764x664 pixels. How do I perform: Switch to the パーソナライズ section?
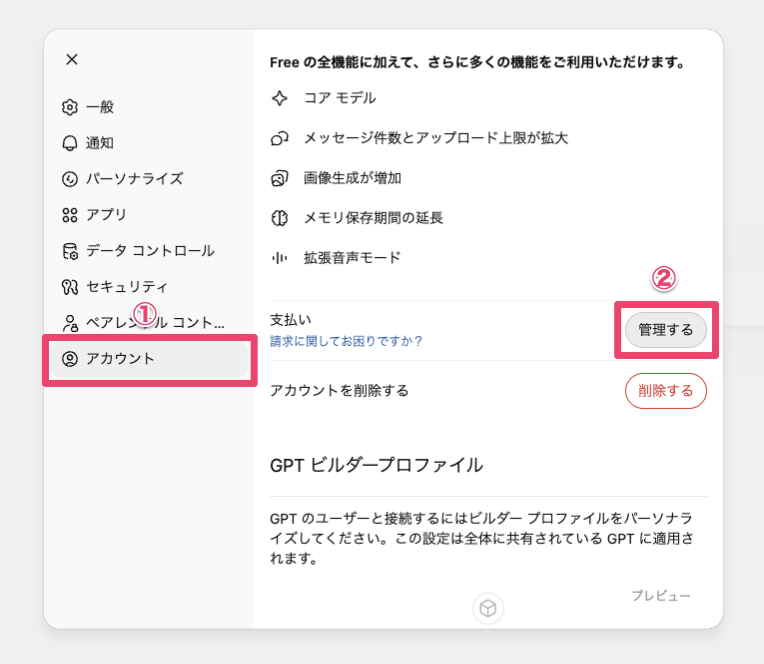[x=150, y=179]
